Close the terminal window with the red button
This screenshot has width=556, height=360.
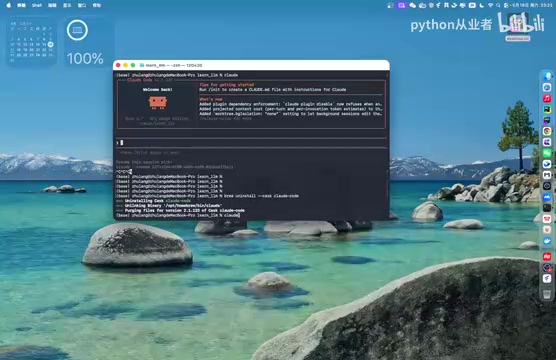pos(118,65)
